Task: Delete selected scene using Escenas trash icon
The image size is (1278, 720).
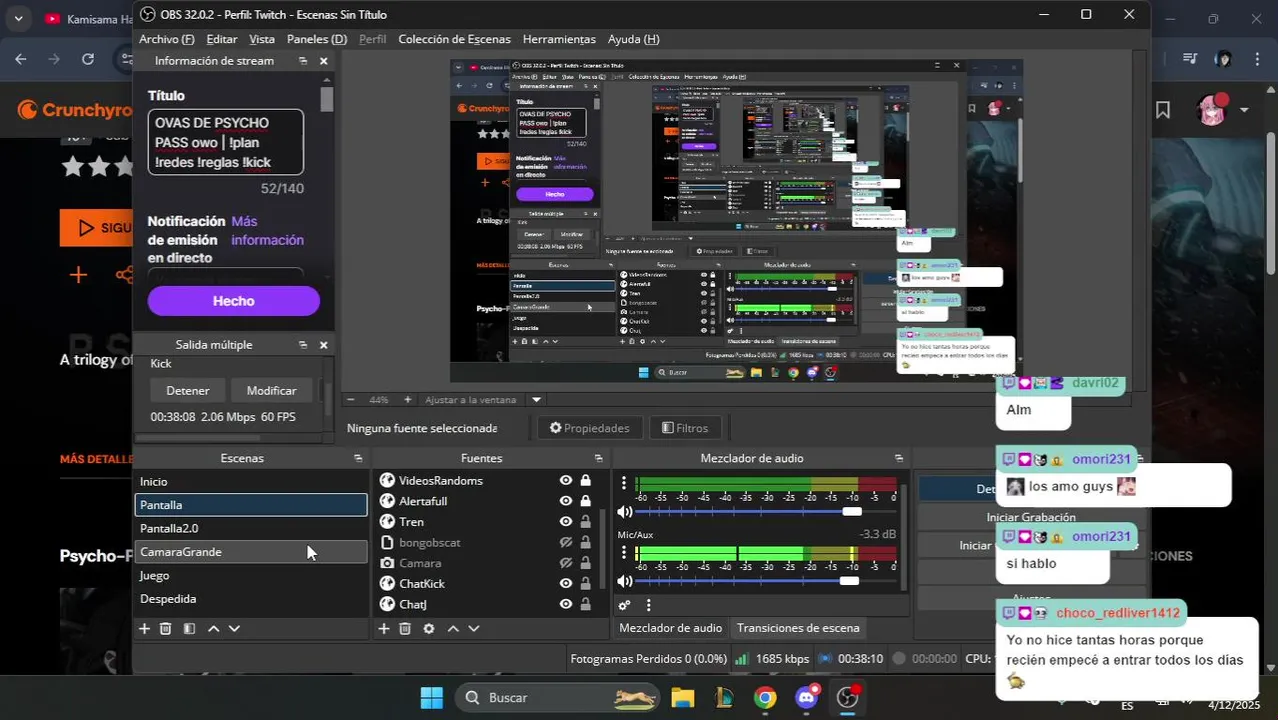Action: pos(166,629)
